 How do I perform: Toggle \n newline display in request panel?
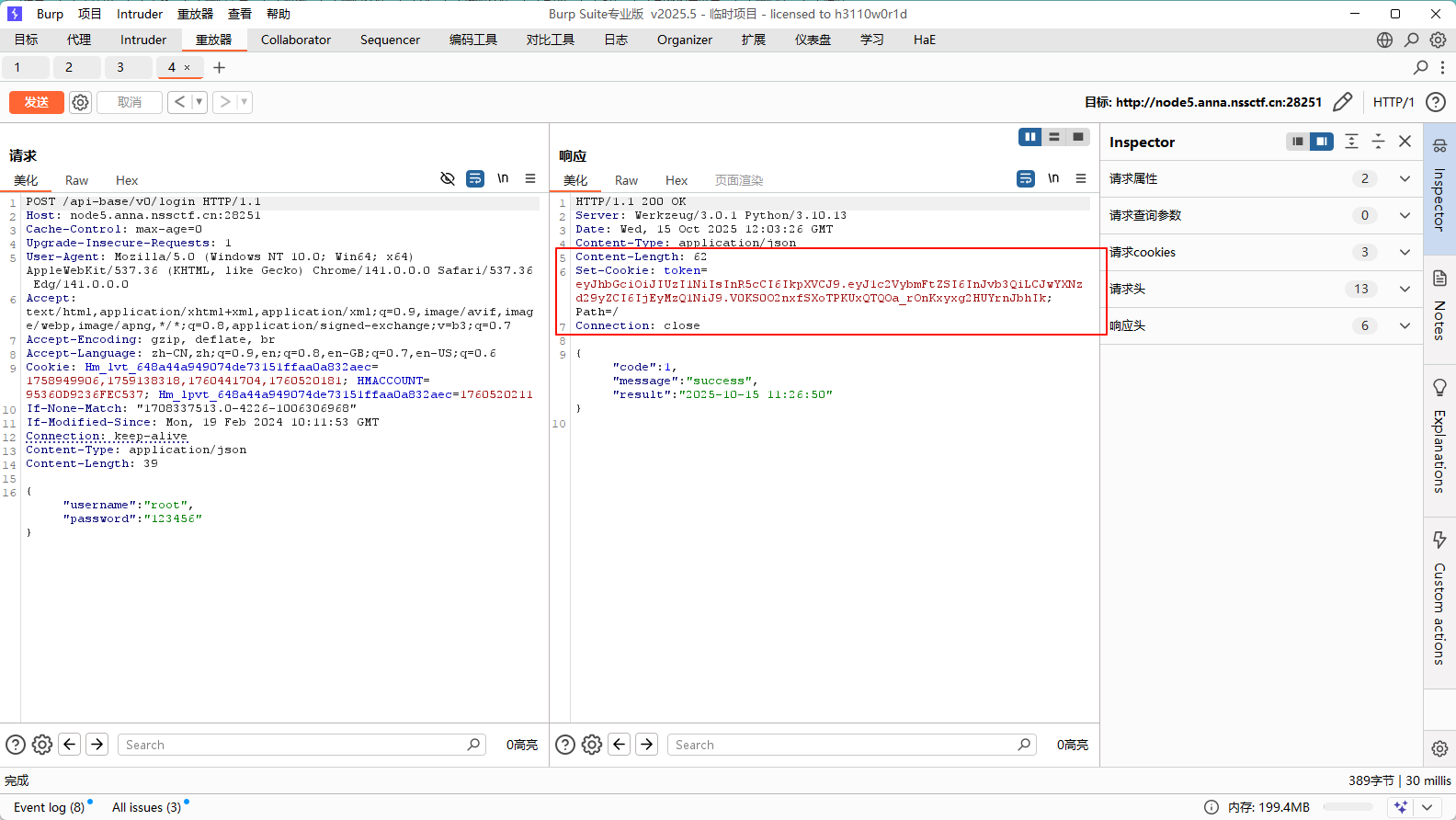(x=503, y=178)
